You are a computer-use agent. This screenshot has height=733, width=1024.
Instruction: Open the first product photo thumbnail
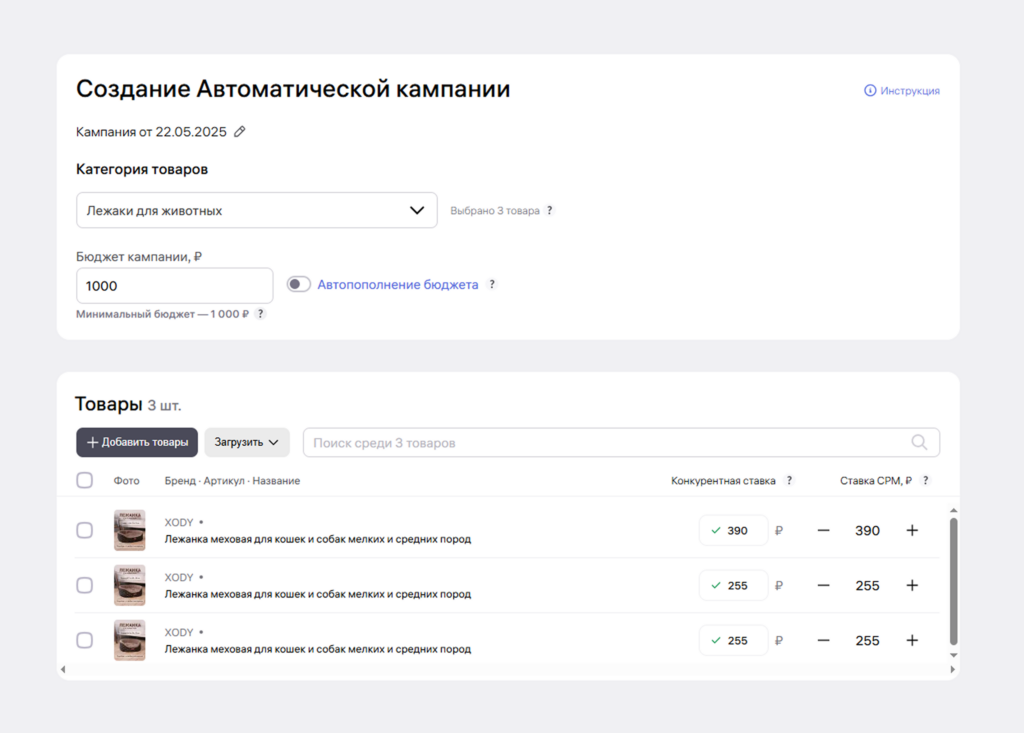point(129,530)
